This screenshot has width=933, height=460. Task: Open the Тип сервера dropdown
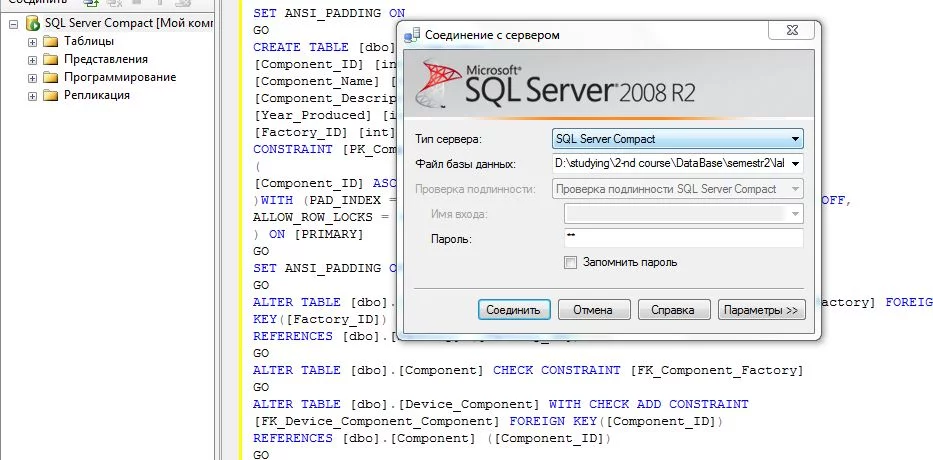point(795,139)
